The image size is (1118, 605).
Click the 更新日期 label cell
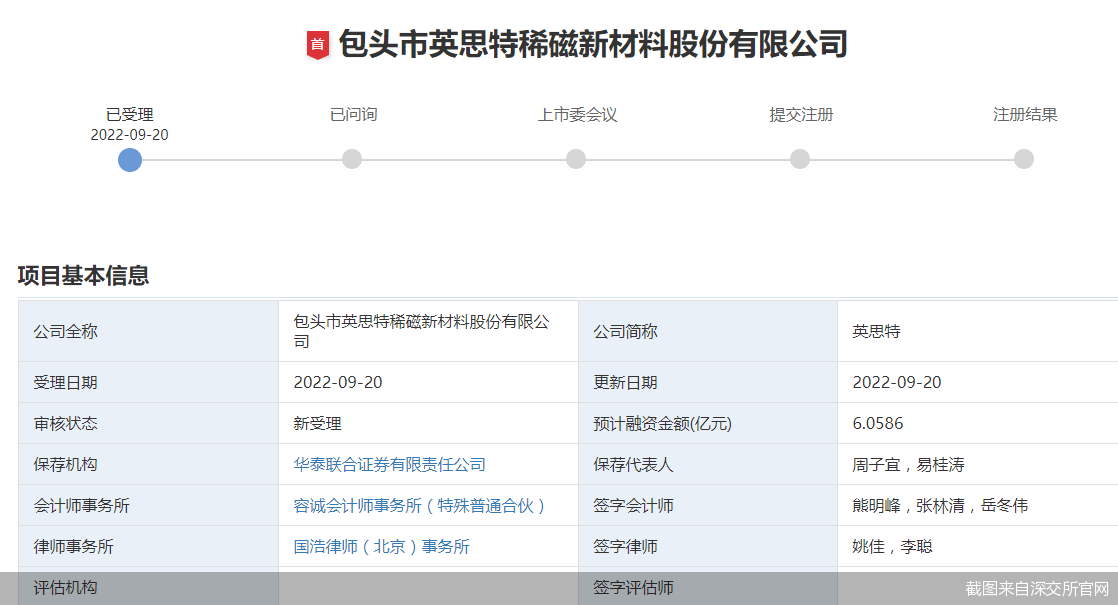coord(708,383)
